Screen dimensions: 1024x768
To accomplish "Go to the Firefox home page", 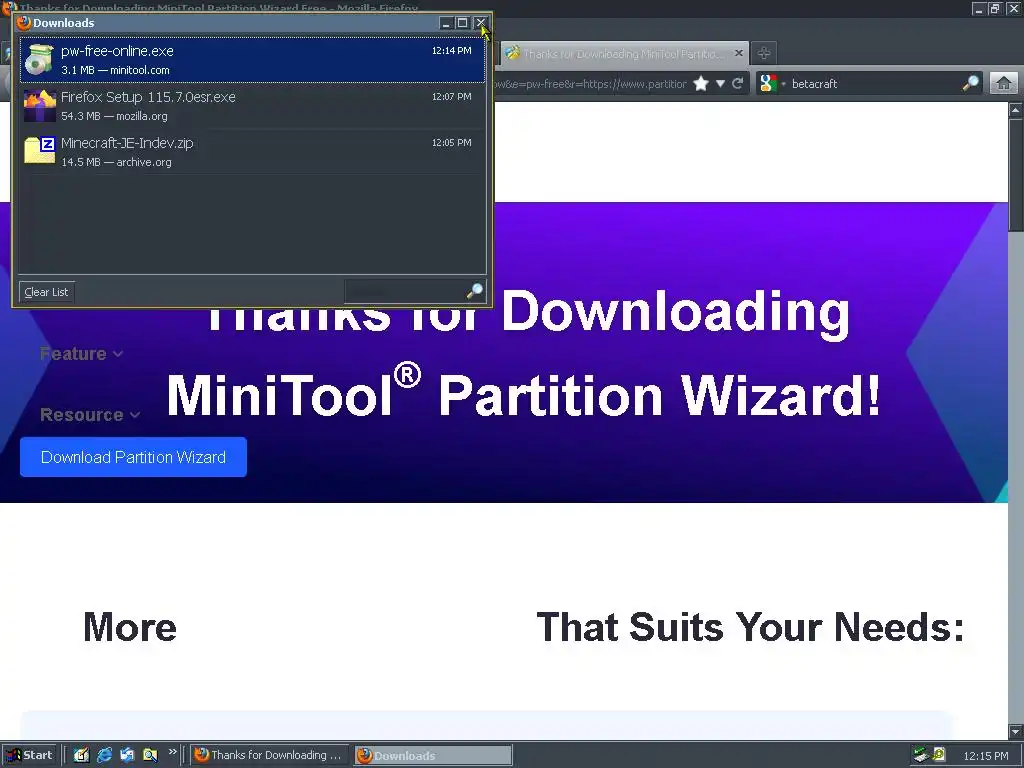I will tap(1004, 84).
